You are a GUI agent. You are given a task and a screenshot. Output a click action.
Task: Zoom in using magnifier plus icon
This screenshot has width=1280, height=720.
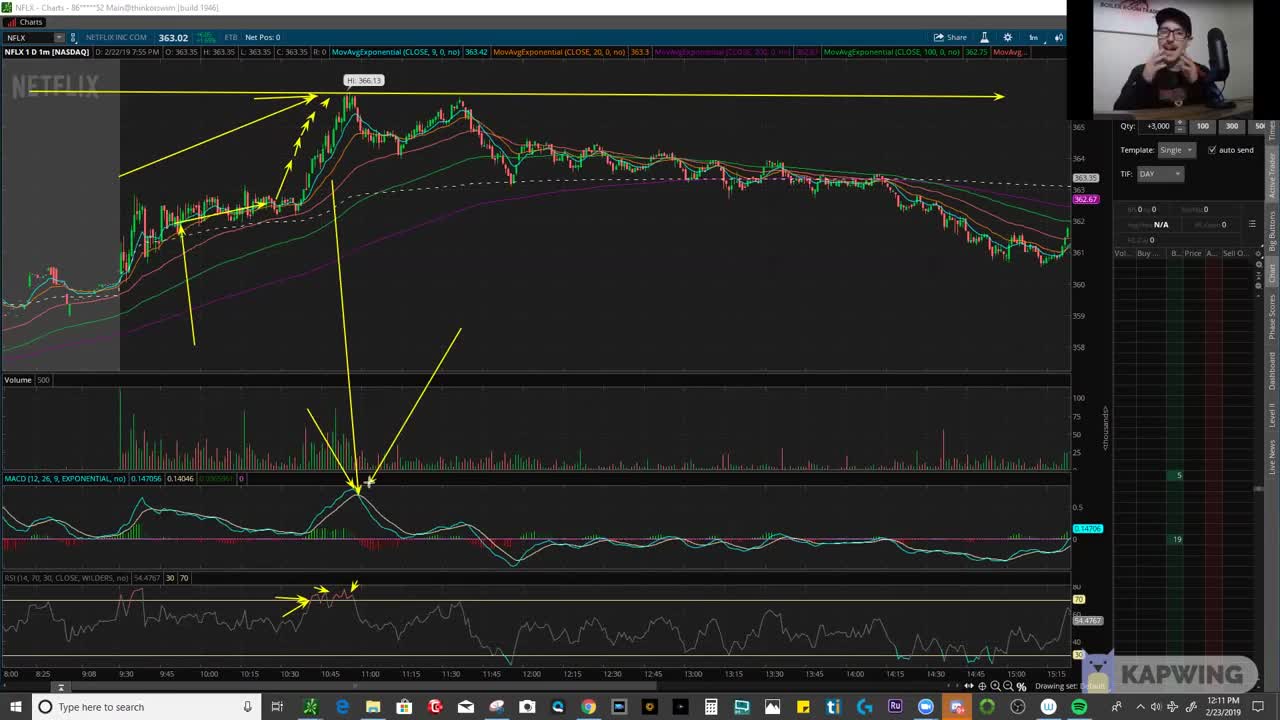click(x=995, y=686)
